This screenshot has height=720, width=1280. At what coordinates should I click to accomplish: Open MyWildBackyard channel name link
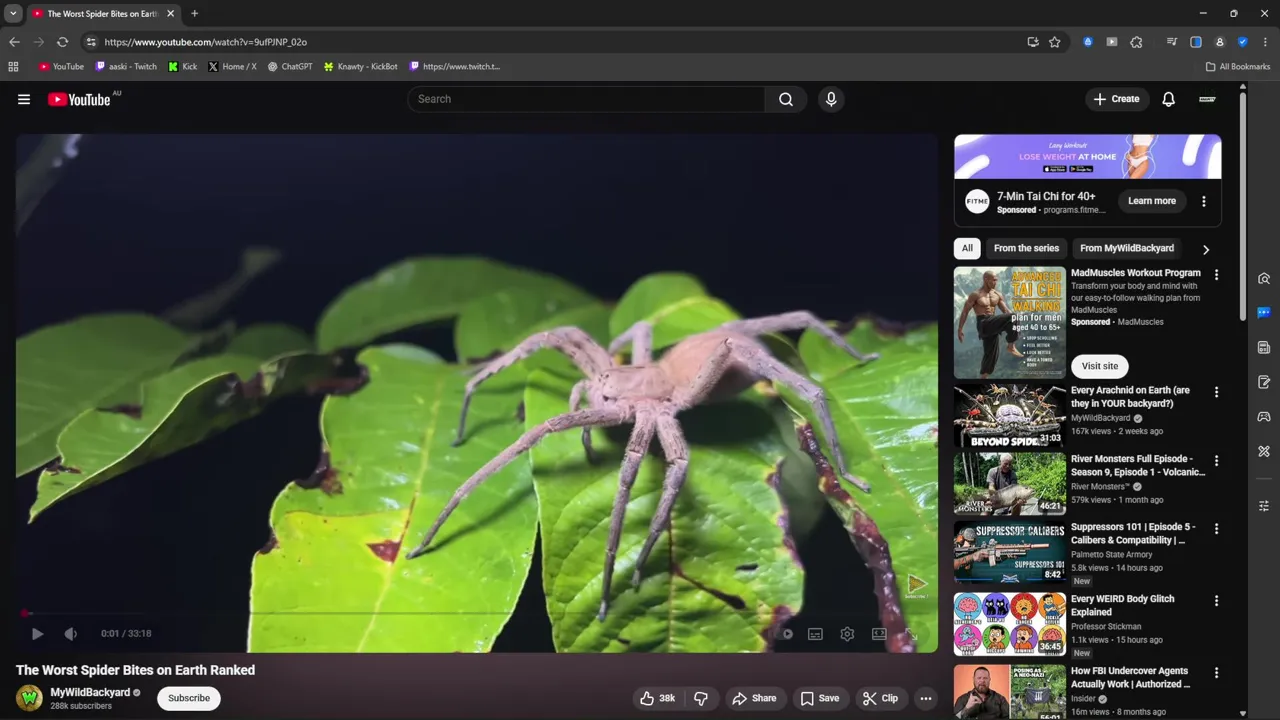coord(90,692)
